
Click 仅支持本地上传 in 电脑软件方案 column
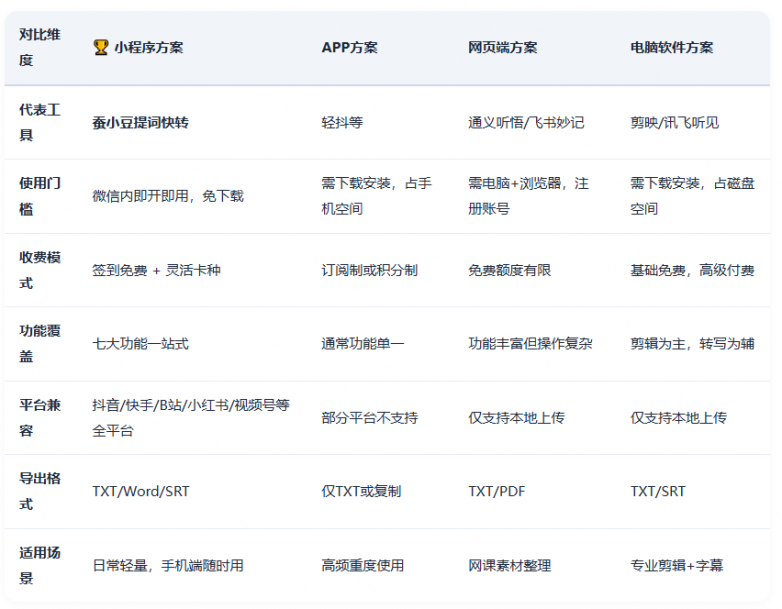click(678, 418)
